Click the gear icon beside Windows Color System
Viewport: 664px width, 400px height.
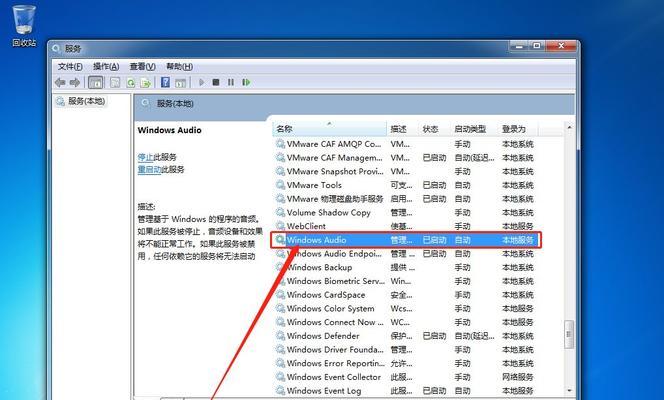click(280, 308)
